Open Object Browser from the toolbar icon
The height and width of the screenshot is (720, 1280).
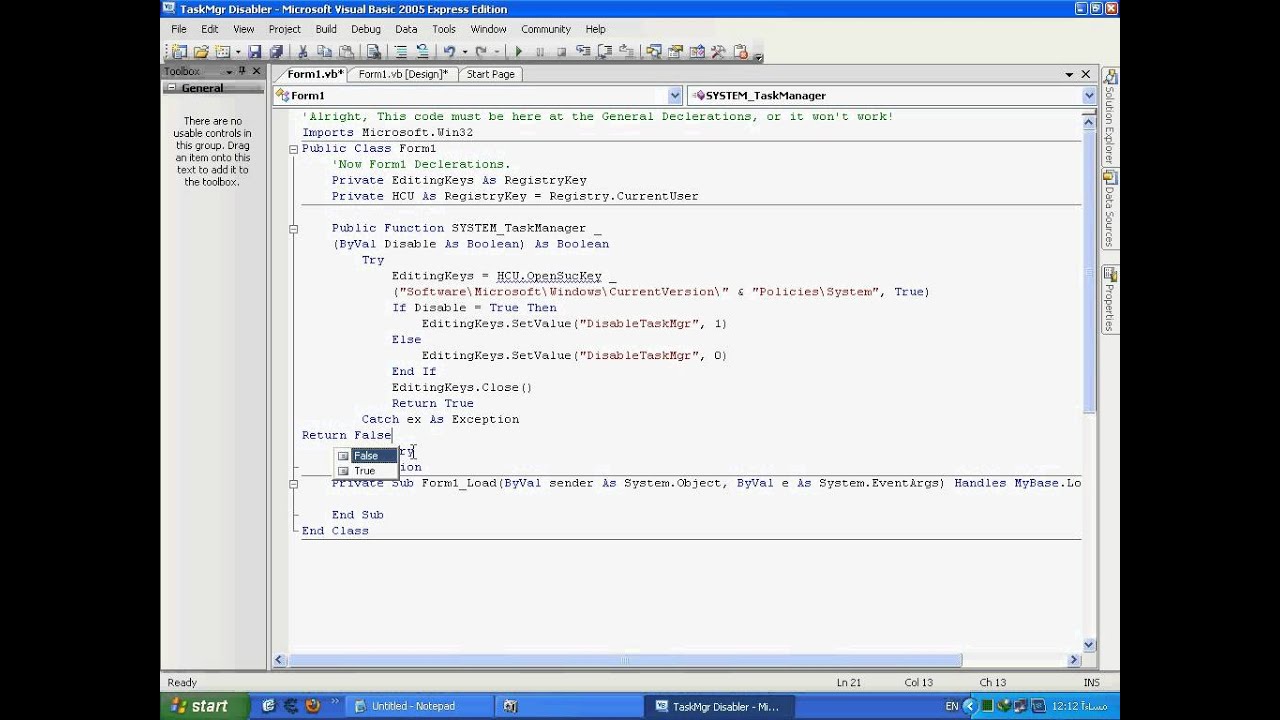point(697,52)
